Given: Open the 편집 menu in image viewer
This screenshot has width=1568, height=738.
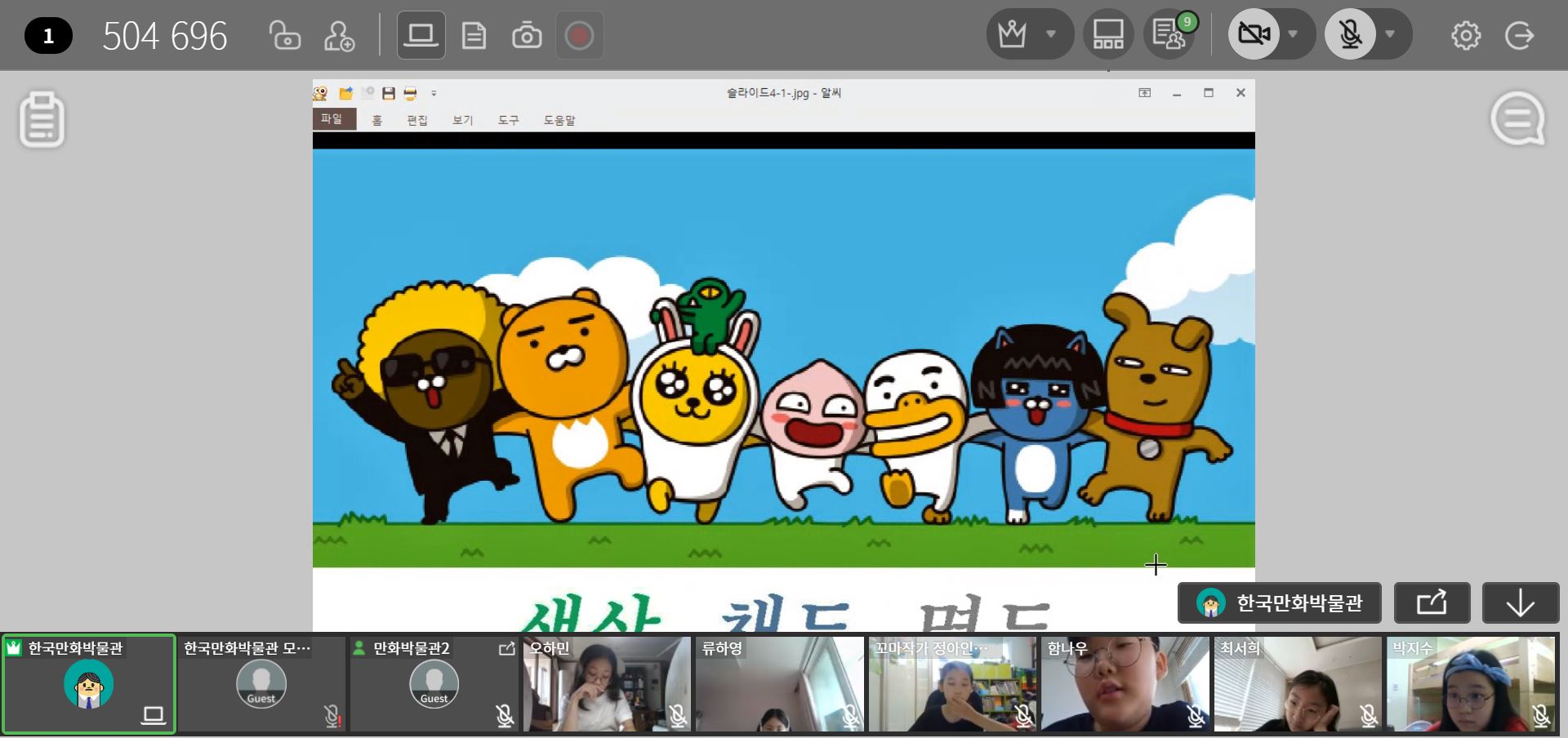Looking at the screenshot, I should pyautogui.click(x=417, y=120).
